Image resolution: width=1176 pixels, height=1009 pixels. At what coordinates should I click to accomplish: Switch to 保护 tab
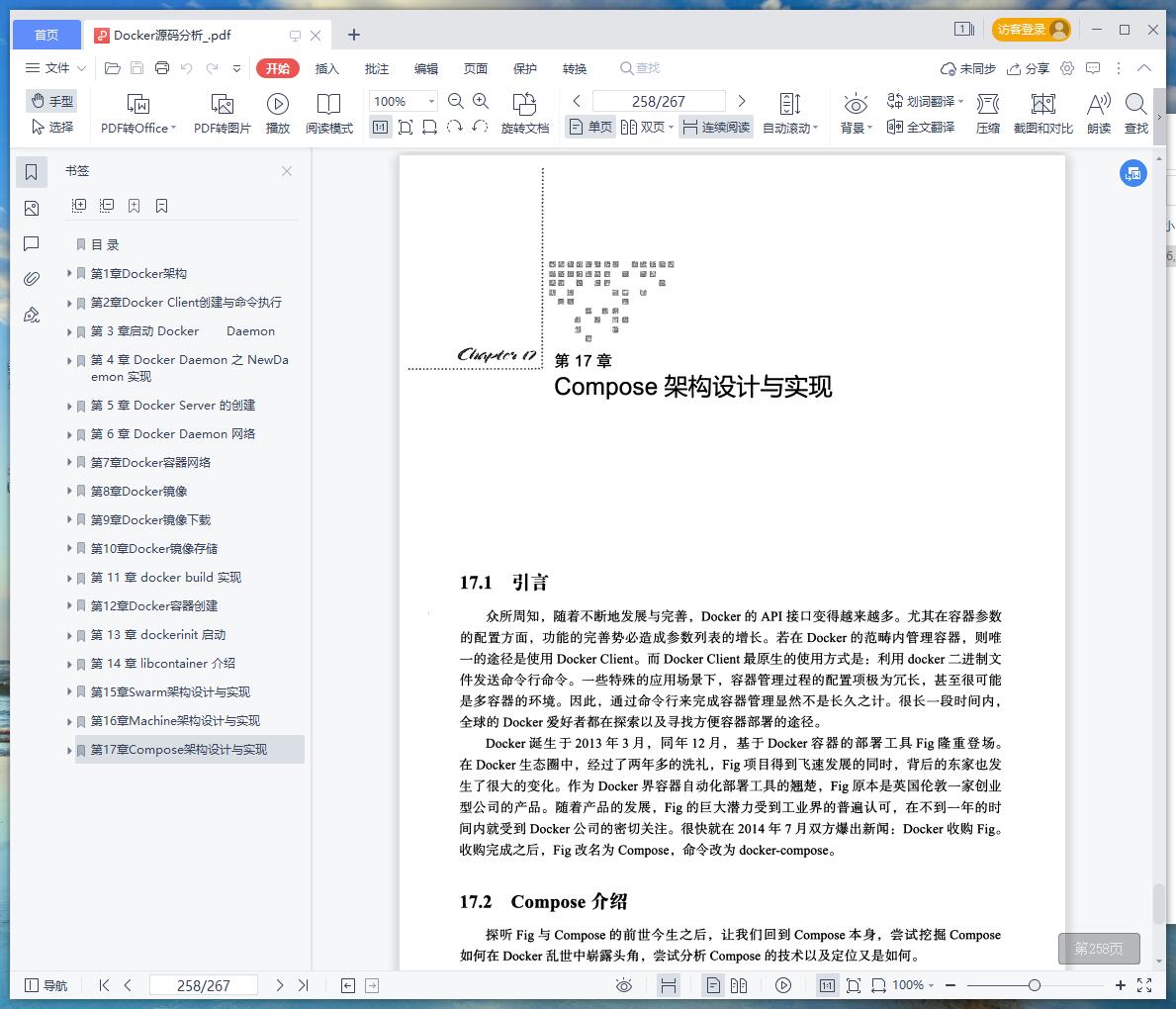(x=525, y=68)
